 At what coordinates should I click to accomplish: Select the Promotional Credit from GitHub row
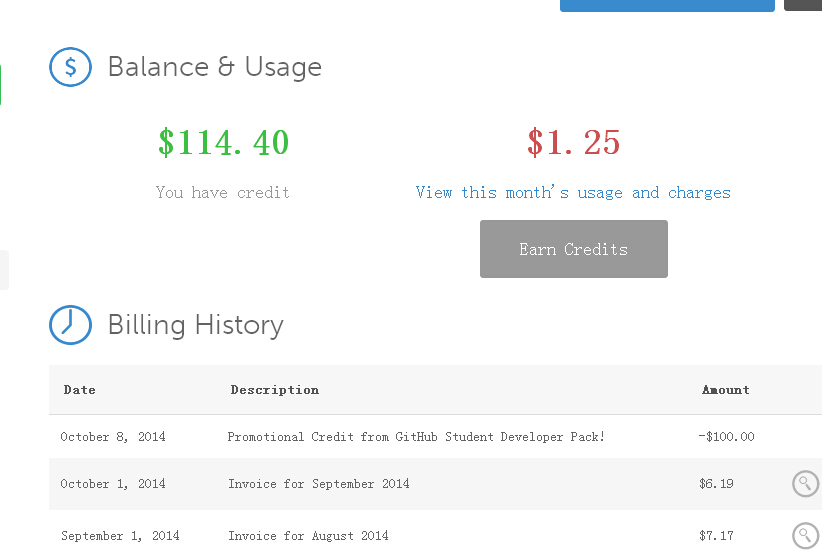tap(435, 436)
